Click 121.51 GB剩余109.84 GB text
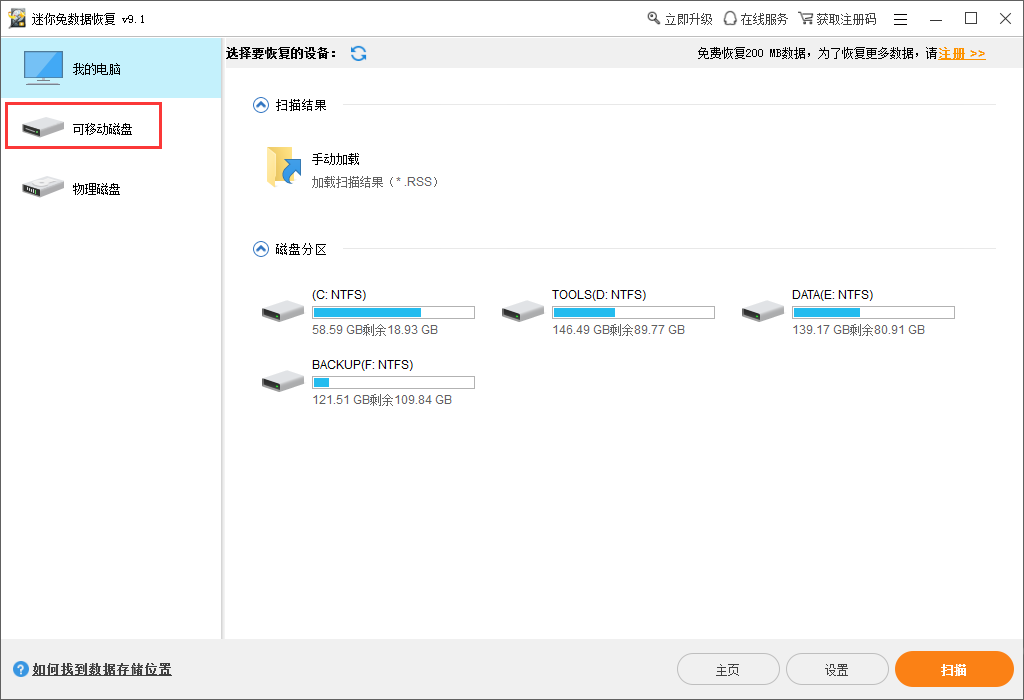Screen dimensions: 1024x700 click(382, 400)
